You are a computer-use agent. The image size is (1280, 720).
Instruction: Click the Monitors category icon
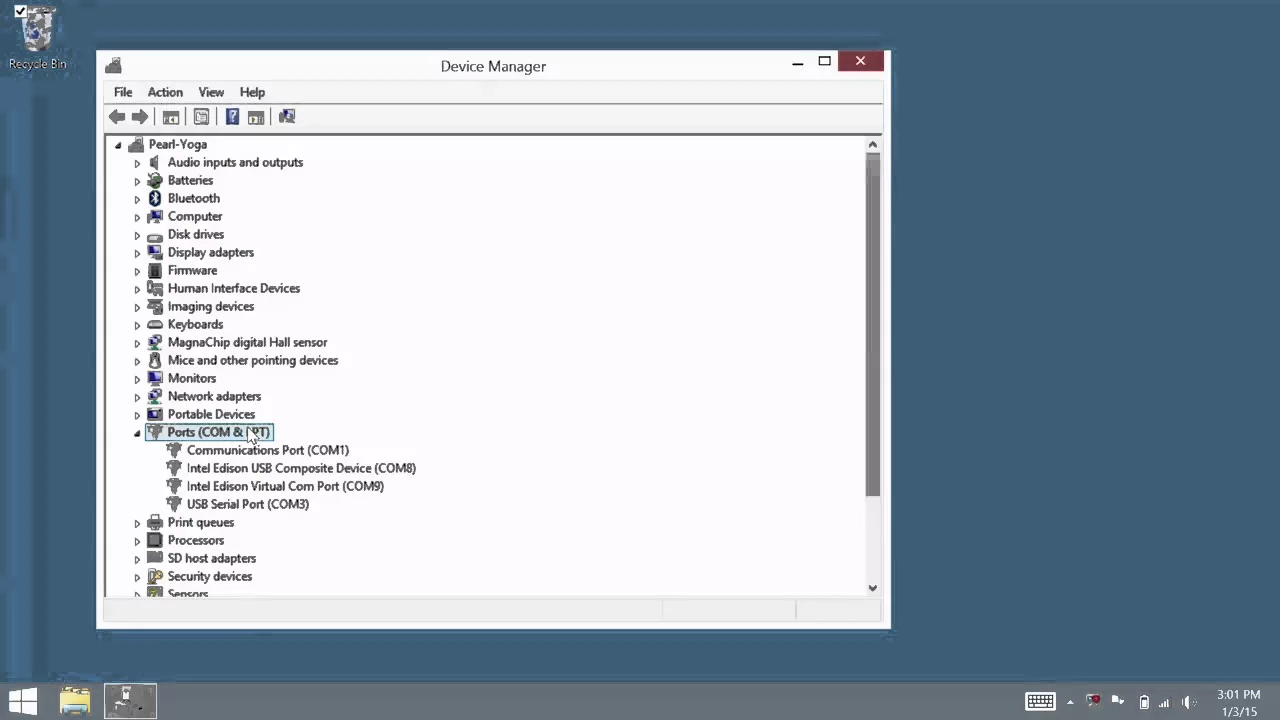(155, 378)
